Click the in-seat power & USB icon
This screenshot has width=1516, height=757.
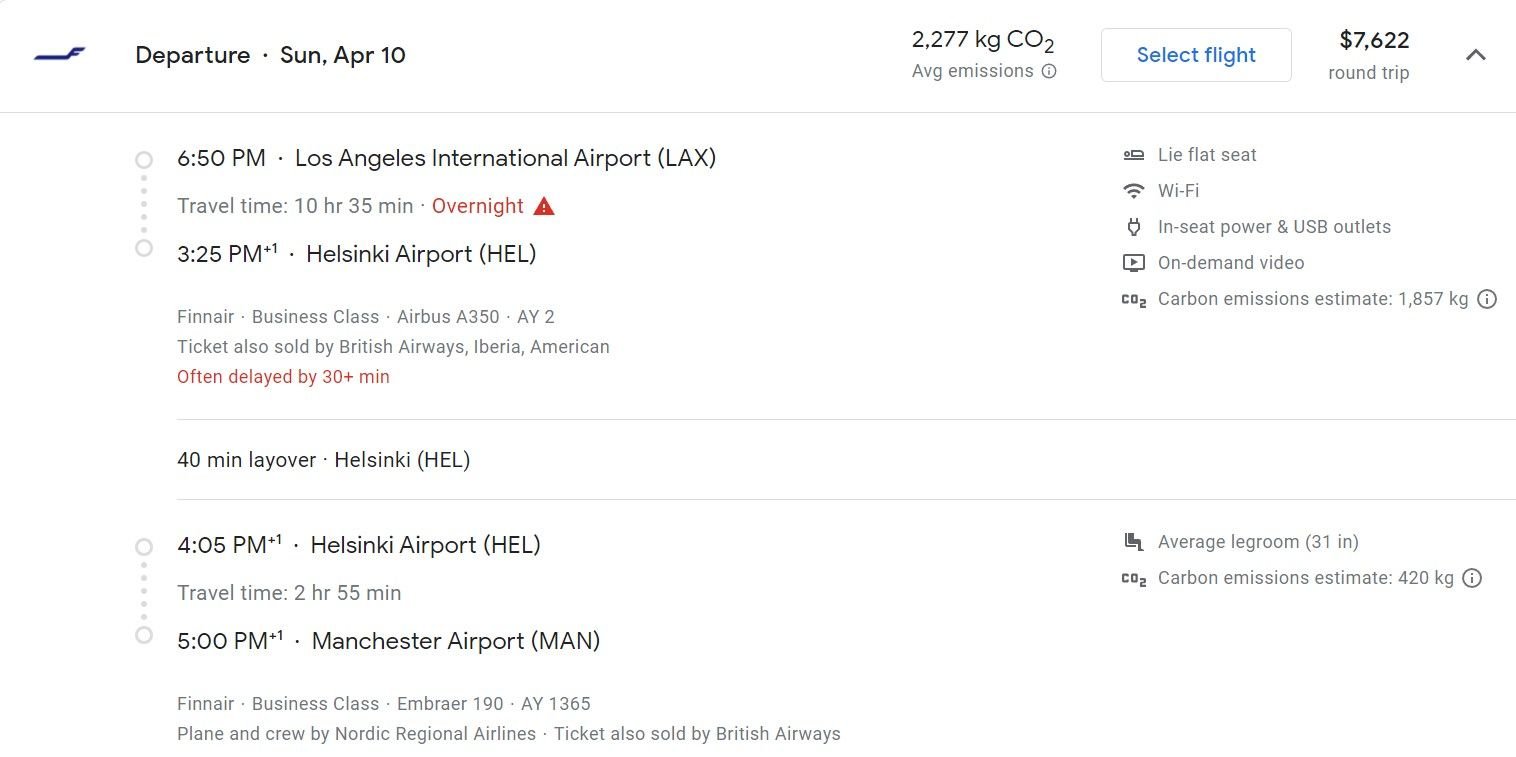coord(1133,227)
